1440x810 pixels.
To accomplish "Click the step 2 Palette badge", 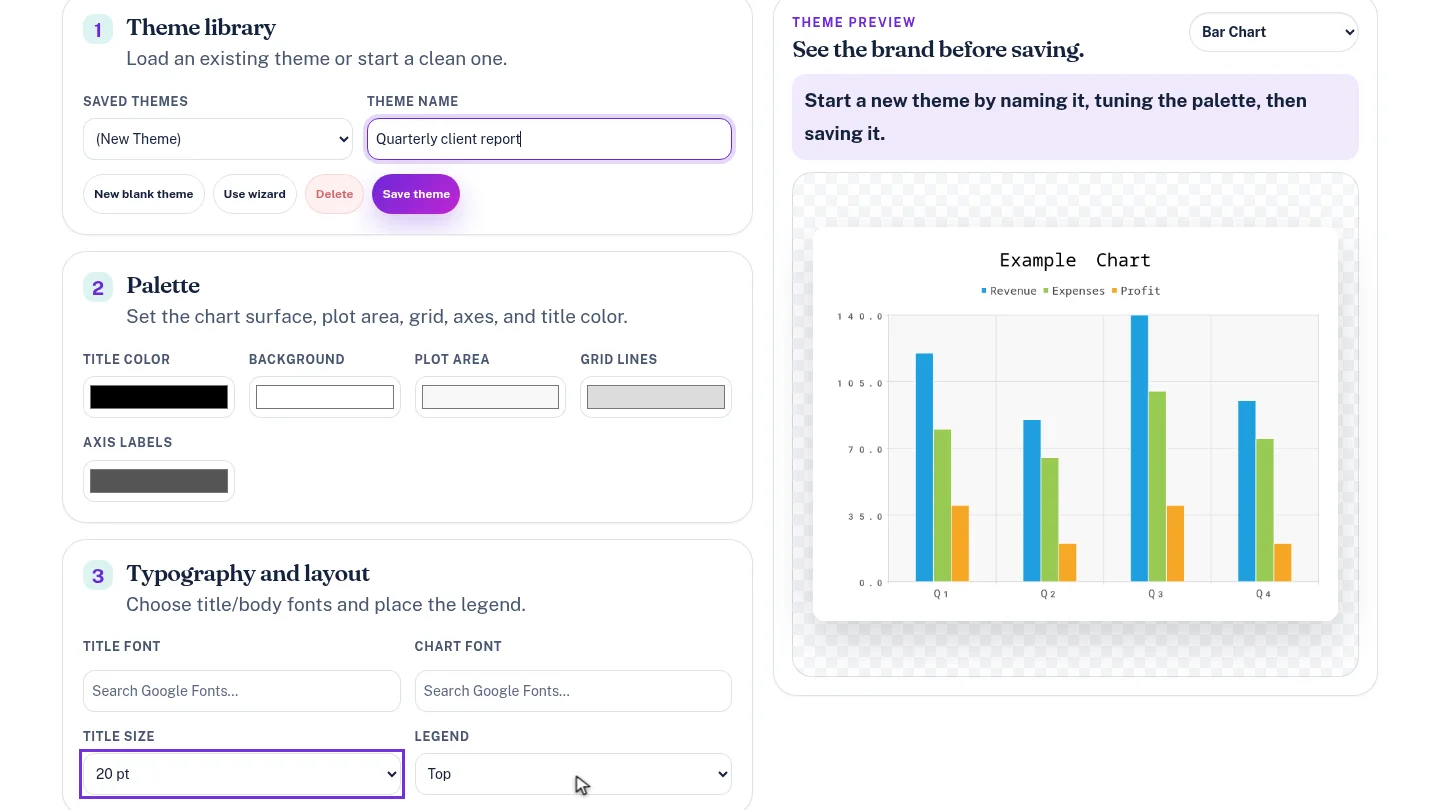I will (98, 288).
